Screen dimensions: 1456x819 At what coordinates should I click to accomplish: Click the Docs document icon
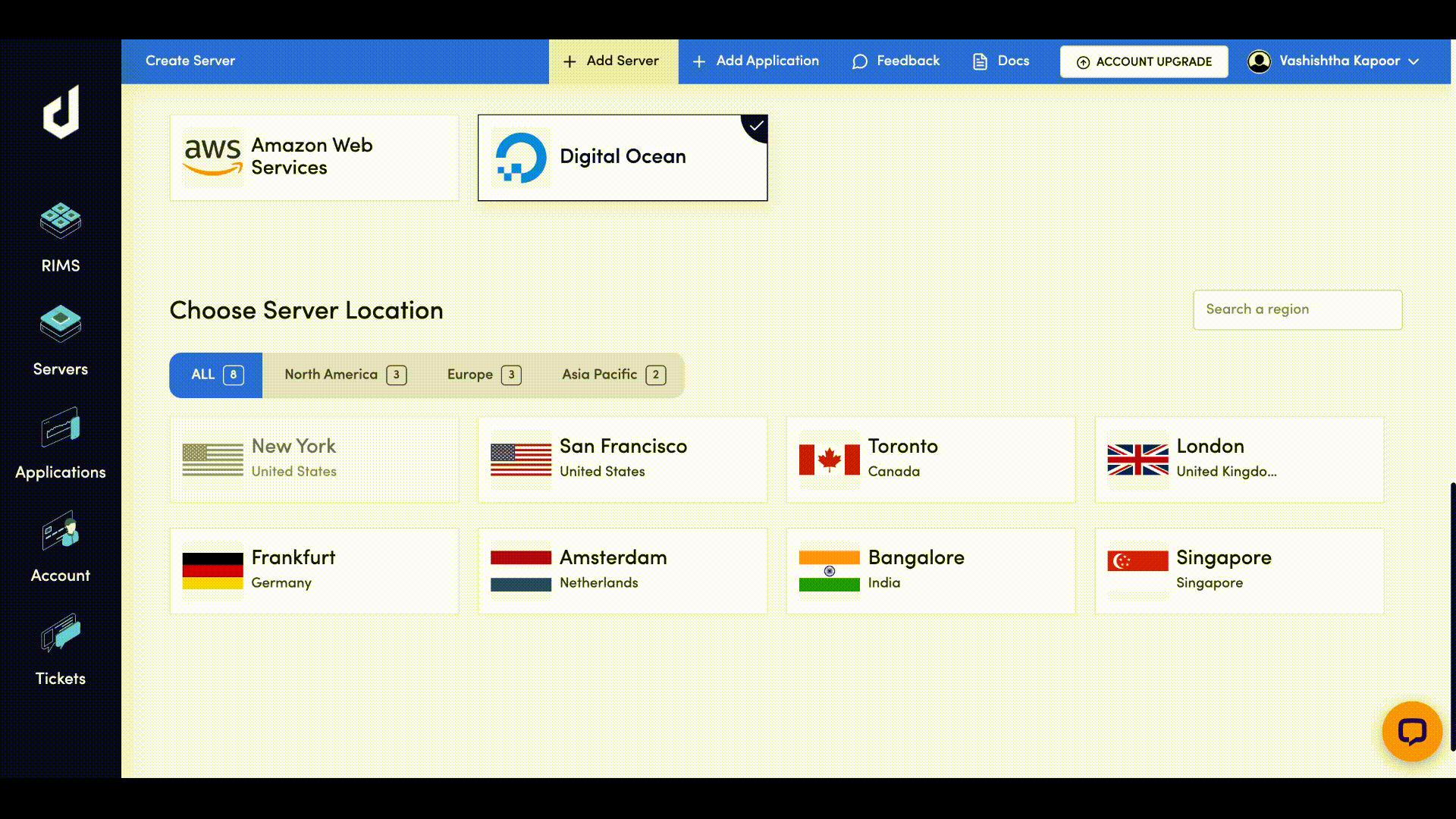click(980, 61)
